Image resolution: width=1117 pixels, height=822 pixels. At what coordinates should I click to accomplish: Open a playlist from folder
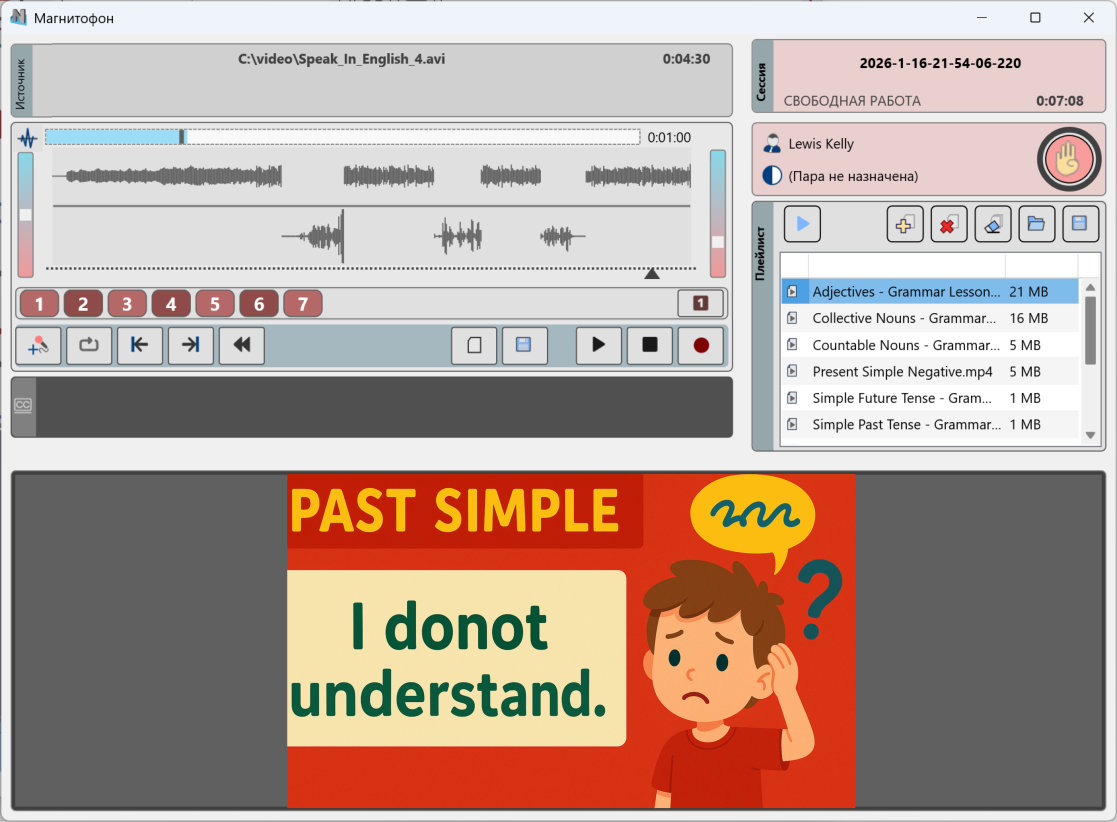click(x=1036, y=224)
